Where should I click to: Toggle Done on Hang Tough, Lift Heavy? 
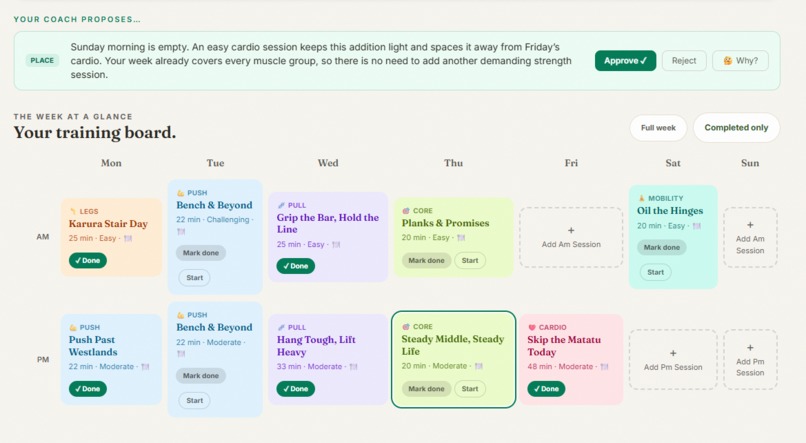296,389
